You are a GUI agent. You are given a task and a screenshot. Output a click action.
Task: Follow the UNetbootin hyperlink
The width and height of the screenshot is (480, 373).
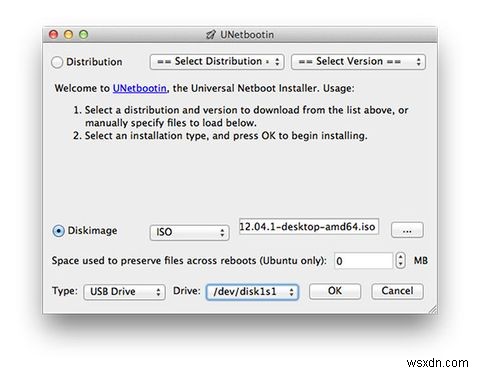click(139, 88)
